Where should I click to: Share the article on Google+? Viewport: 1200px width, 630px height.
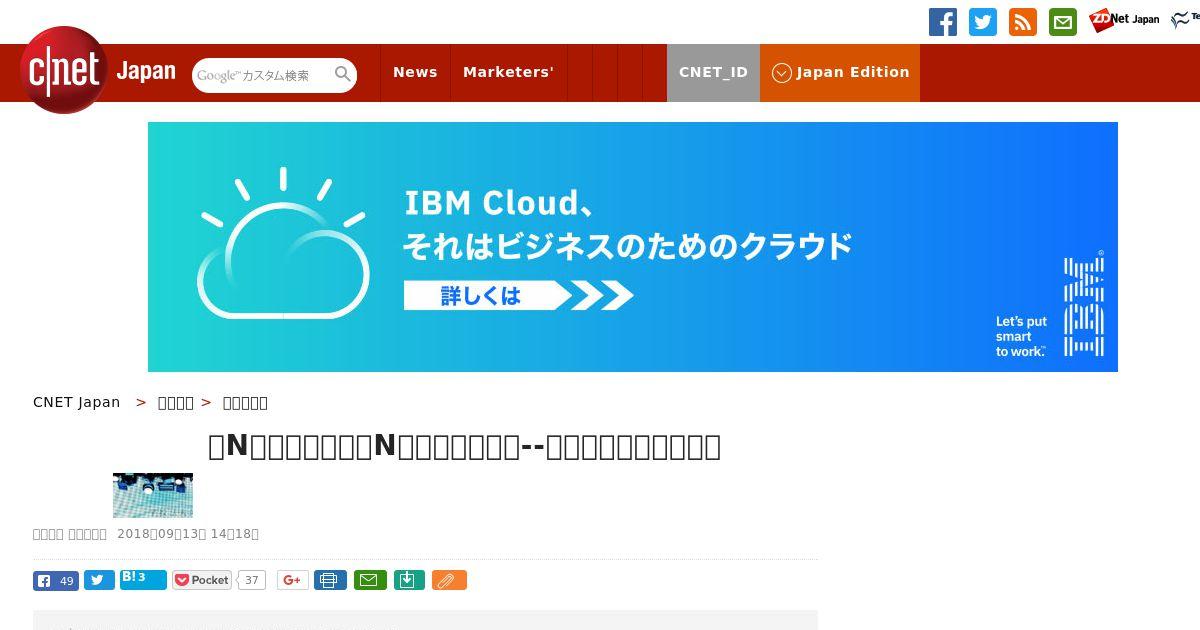[293, 580]
